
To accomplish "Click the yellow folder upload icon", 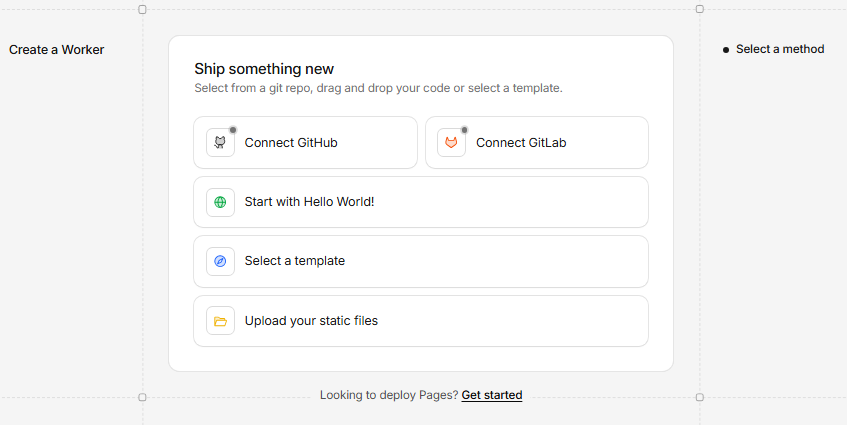I will (220, 321).
